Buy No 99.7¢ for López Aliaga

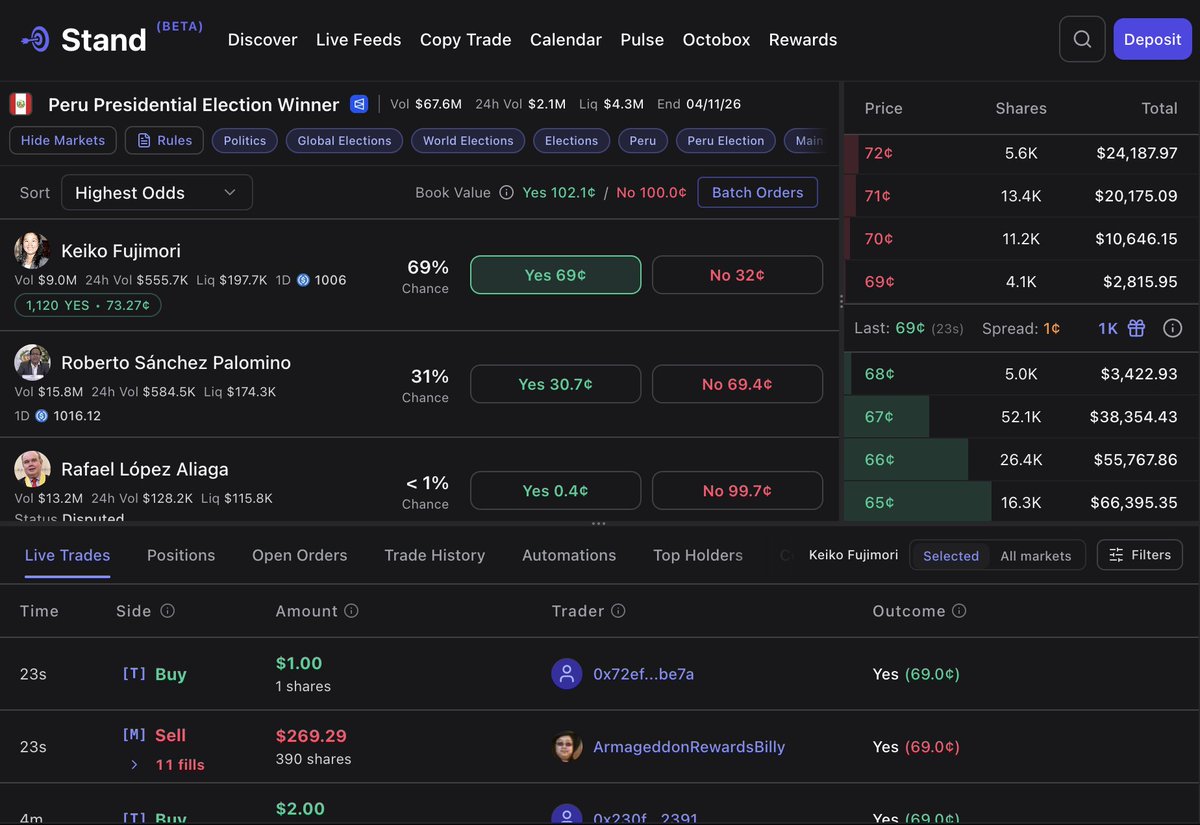(x=737, y=491)
